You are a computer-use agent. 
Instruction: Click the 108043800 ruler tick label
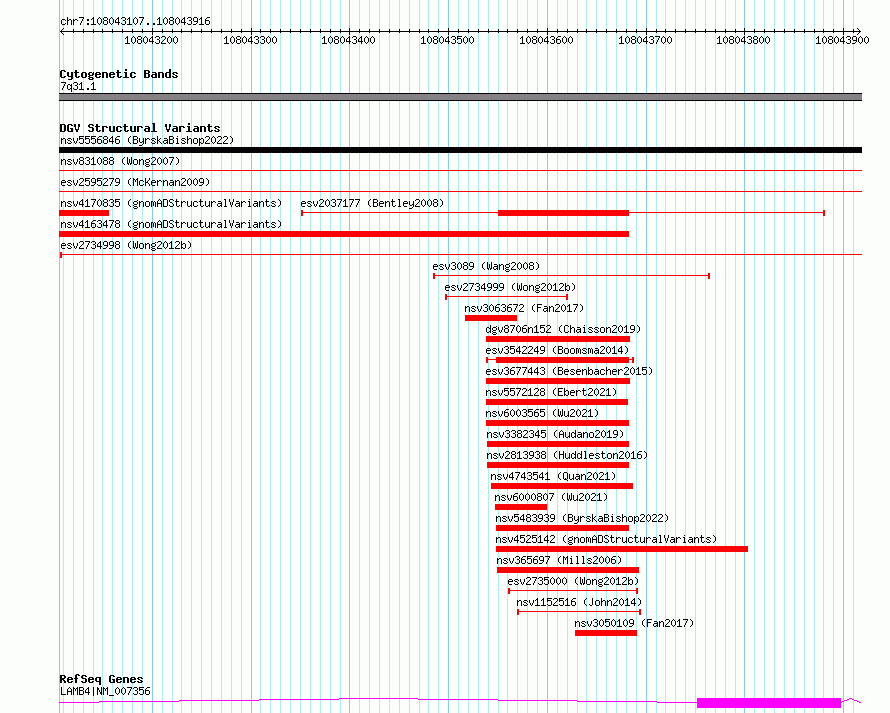(744, 40)
